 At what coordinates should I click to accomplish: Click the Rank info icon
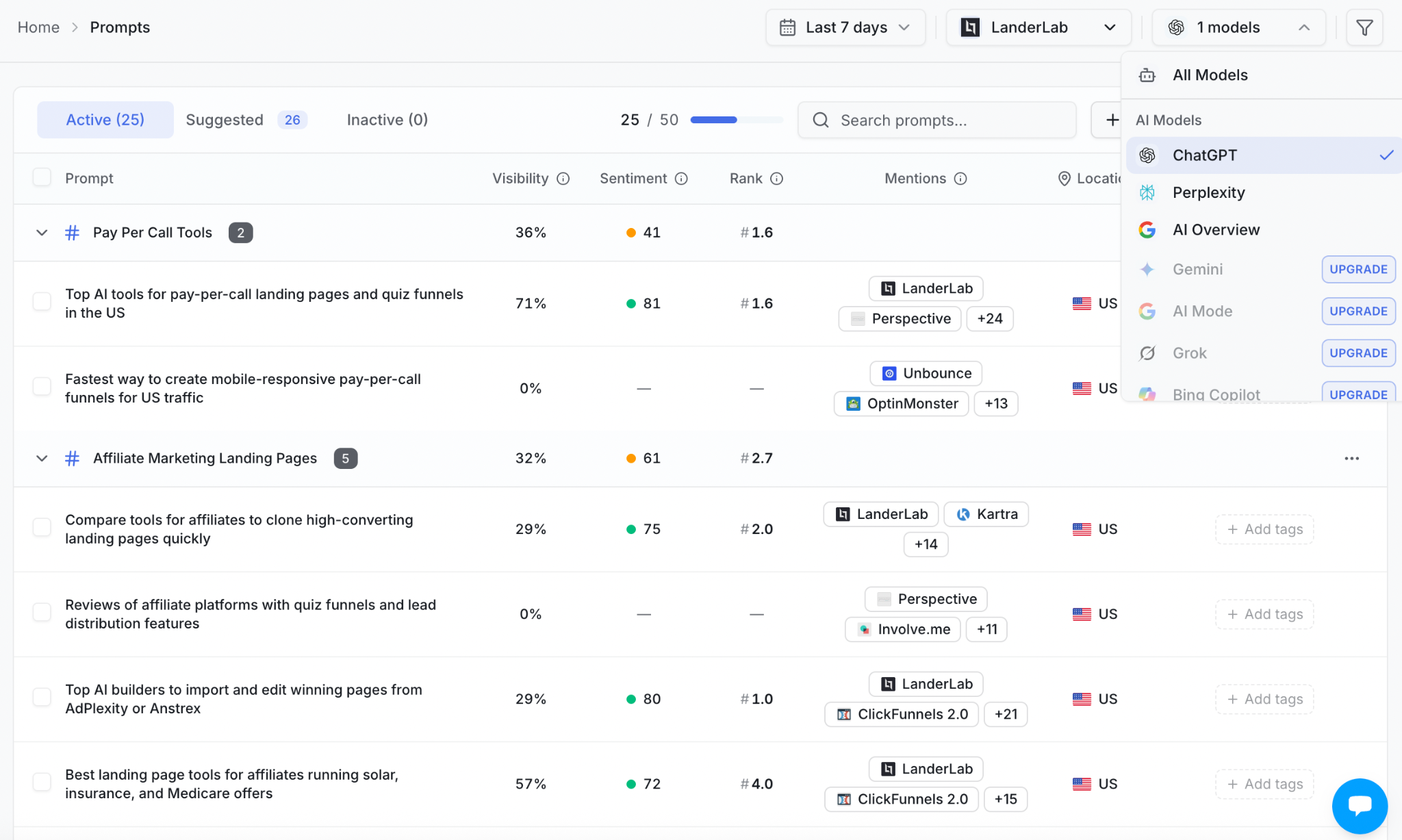(x=776, y=179)
